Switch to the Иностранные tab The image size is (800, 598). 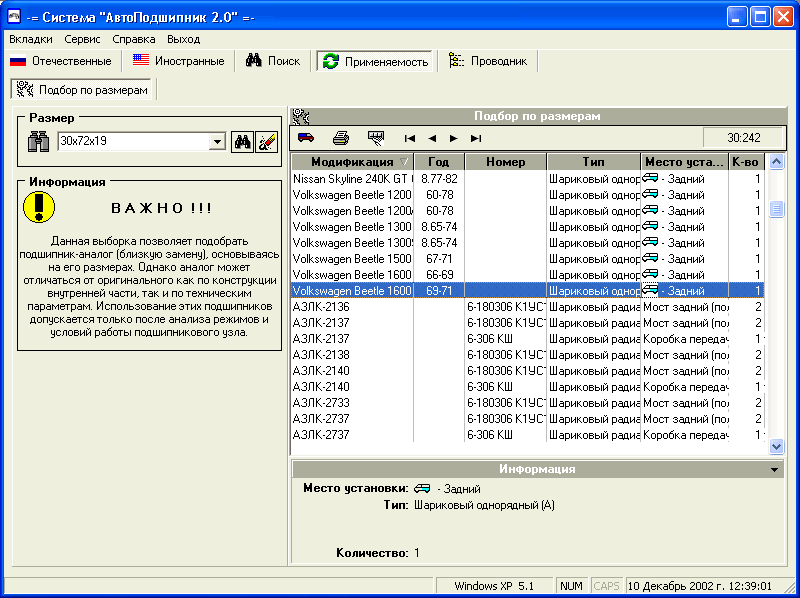[x=178, y=61]
